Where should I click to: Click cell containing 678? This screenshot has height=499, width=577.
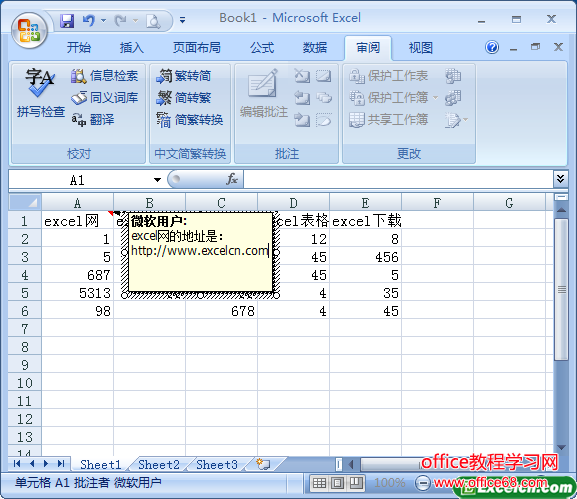pyautogui.click(x=221, y=311)
